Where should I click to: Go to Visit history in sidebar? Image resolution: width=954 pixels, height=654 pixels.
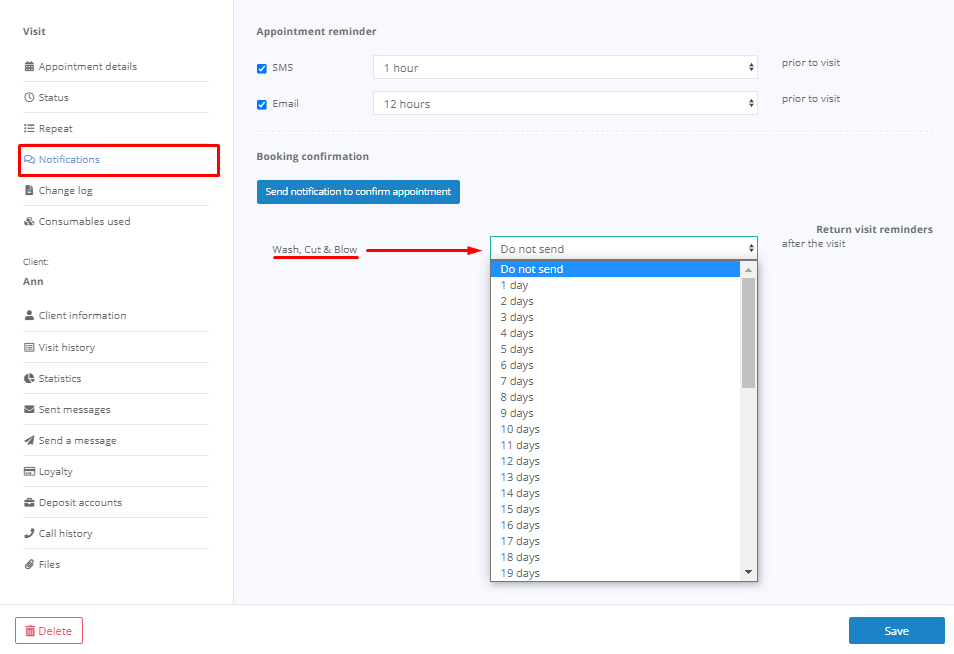[67, 348]
